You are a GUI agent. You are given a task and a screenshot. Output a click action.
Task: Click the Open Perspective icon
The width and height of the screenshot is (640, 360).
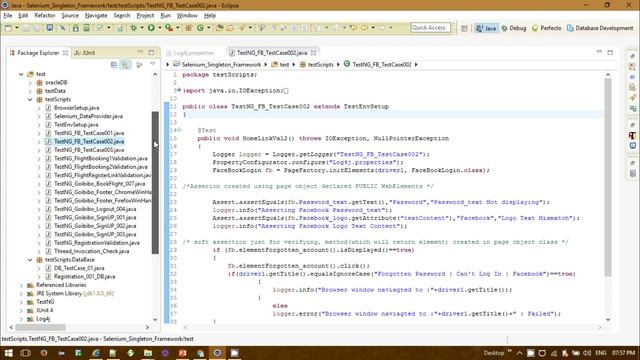coord(464,28)
